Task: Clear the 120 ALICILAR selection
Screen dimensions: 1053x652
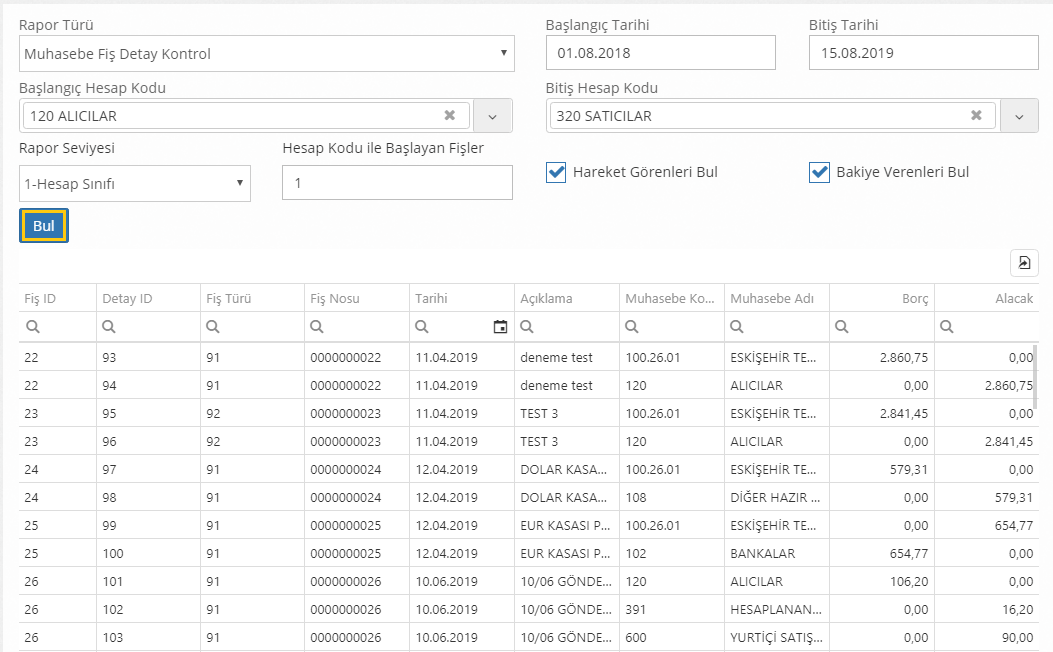Action: 450,116
